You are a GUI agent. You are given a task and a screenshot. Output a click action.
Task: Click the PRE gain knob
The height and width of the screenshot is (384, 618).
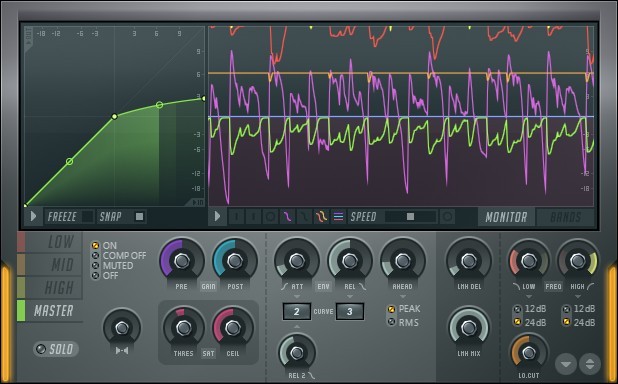(182, 260)
